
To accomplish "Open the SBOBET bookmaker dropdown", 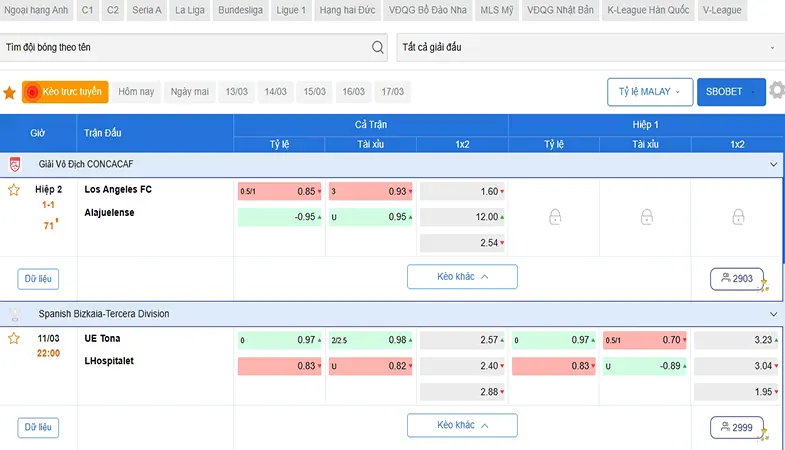I will [x=731, y=92].
